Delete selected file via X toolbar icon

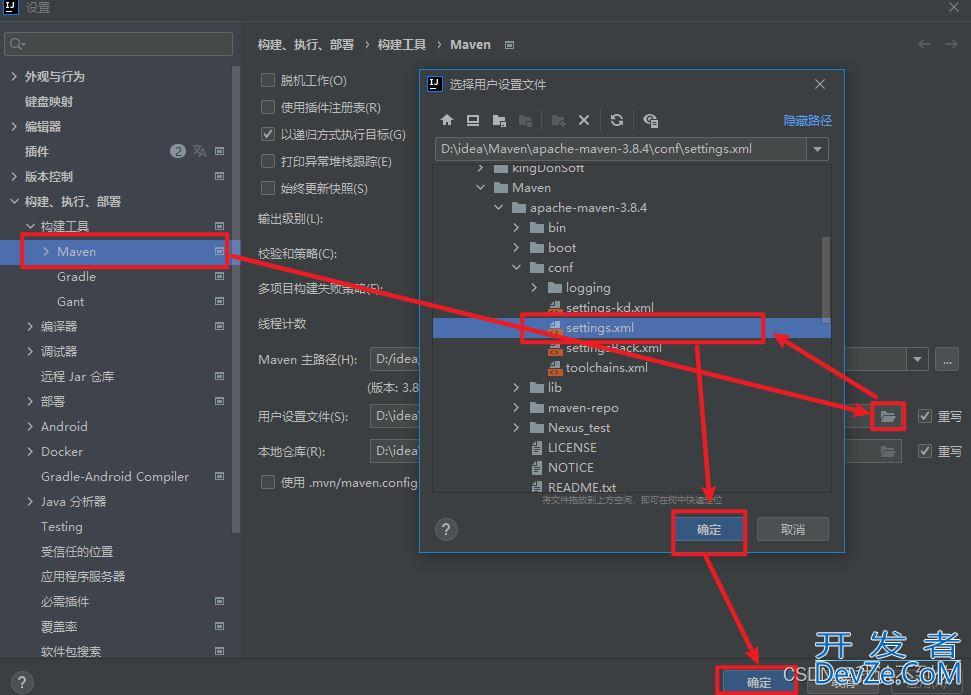[x=583, y=120]
